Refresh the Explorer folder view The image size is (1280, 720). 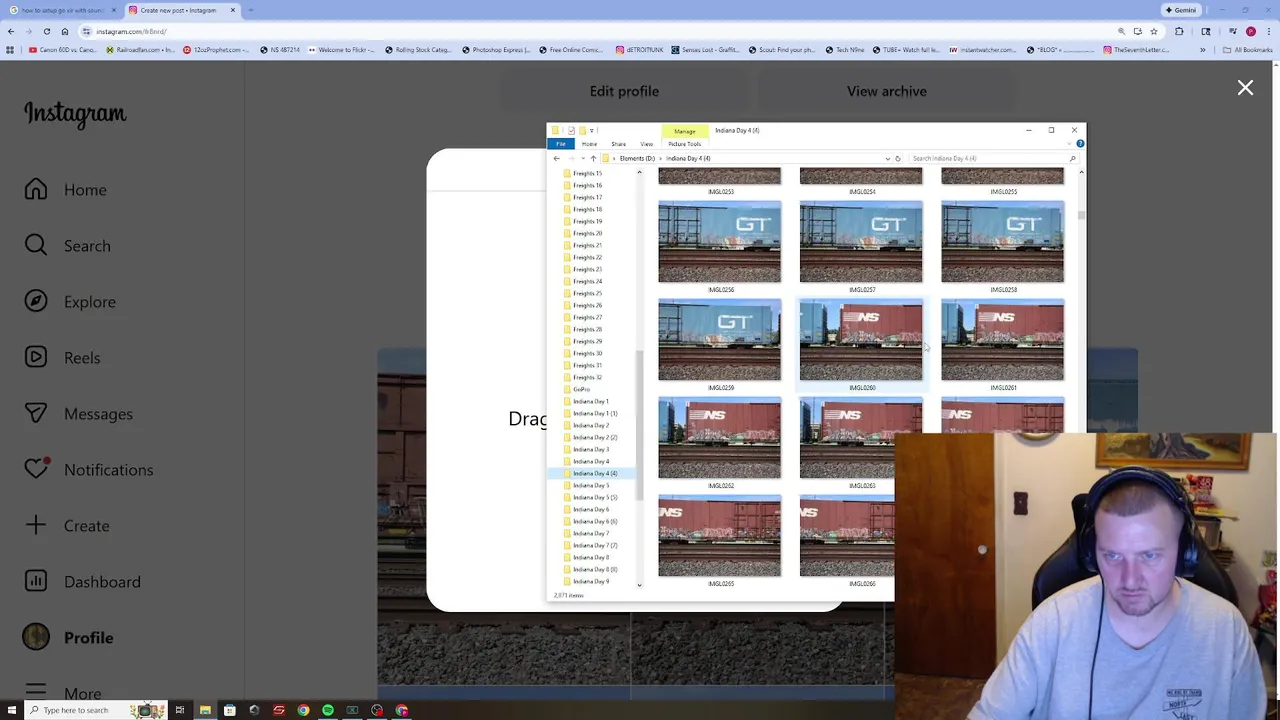[x=898, y=158]
